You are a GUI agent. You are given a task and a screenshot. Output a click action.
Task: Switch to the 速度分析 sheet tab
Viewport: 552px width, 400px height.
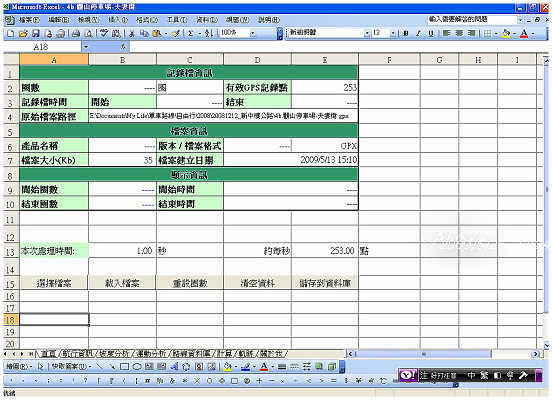114,353
